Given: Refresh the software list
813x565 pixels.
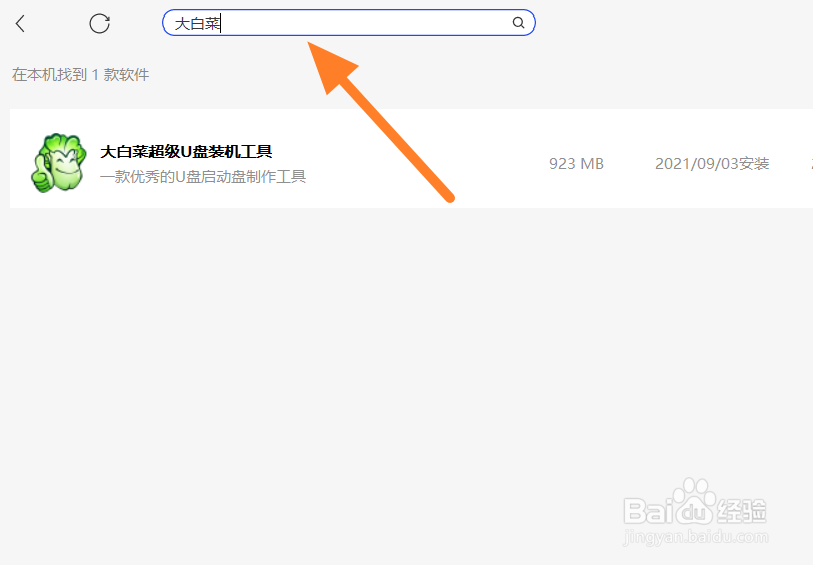Looking at the screenshot, I should click(99, 23).
